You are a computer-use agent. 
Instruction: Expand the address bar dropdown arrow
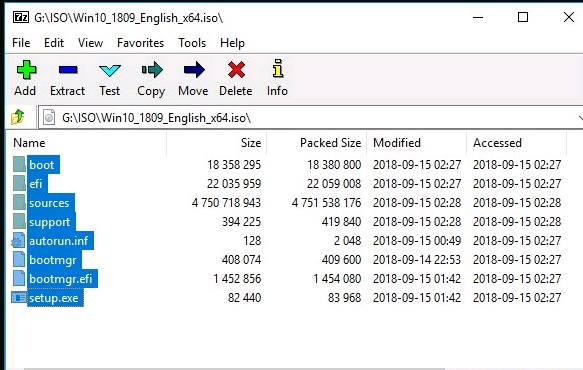coord(580,118)
